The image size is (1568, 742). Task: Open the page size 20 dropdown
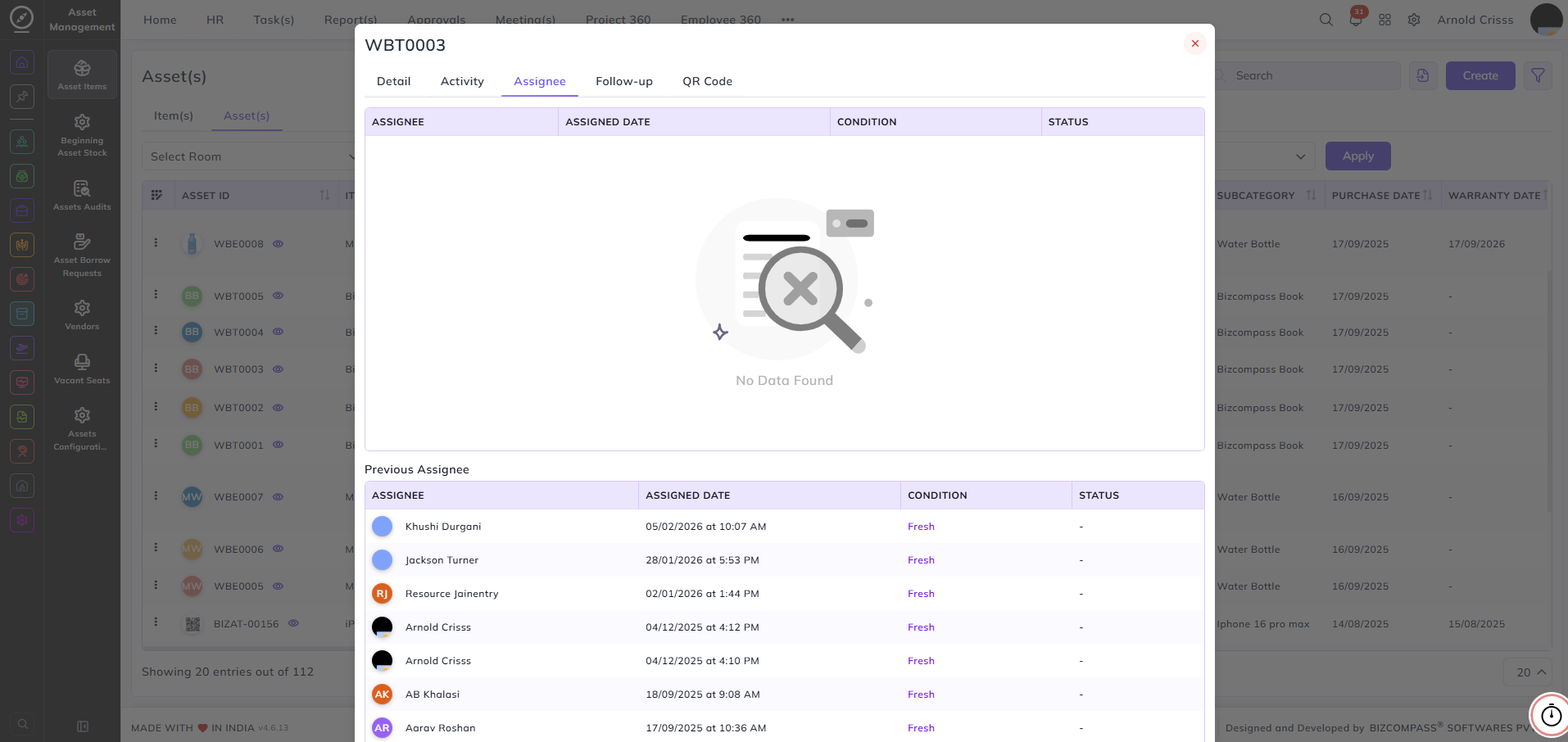point(1528,672)
